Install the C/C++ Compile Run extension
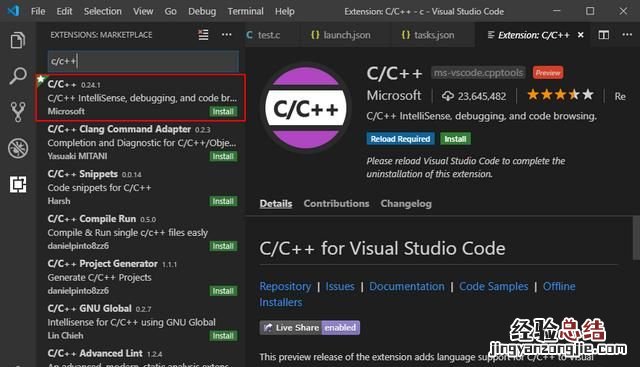Image resolution: width=640 pixels, height=367 pixels. point(223,246)
